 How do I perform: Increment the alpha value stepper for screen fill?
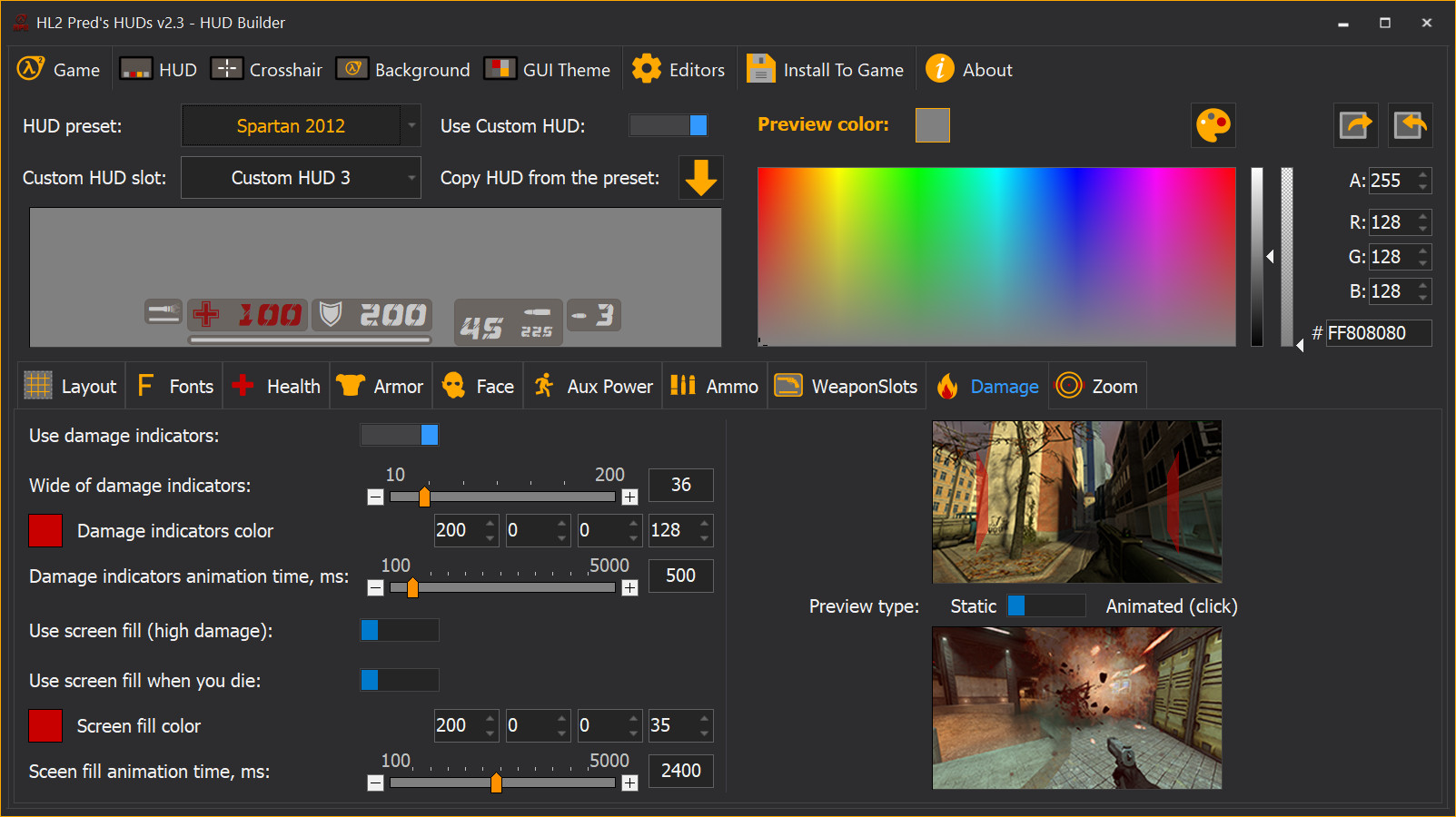point(704,720)
